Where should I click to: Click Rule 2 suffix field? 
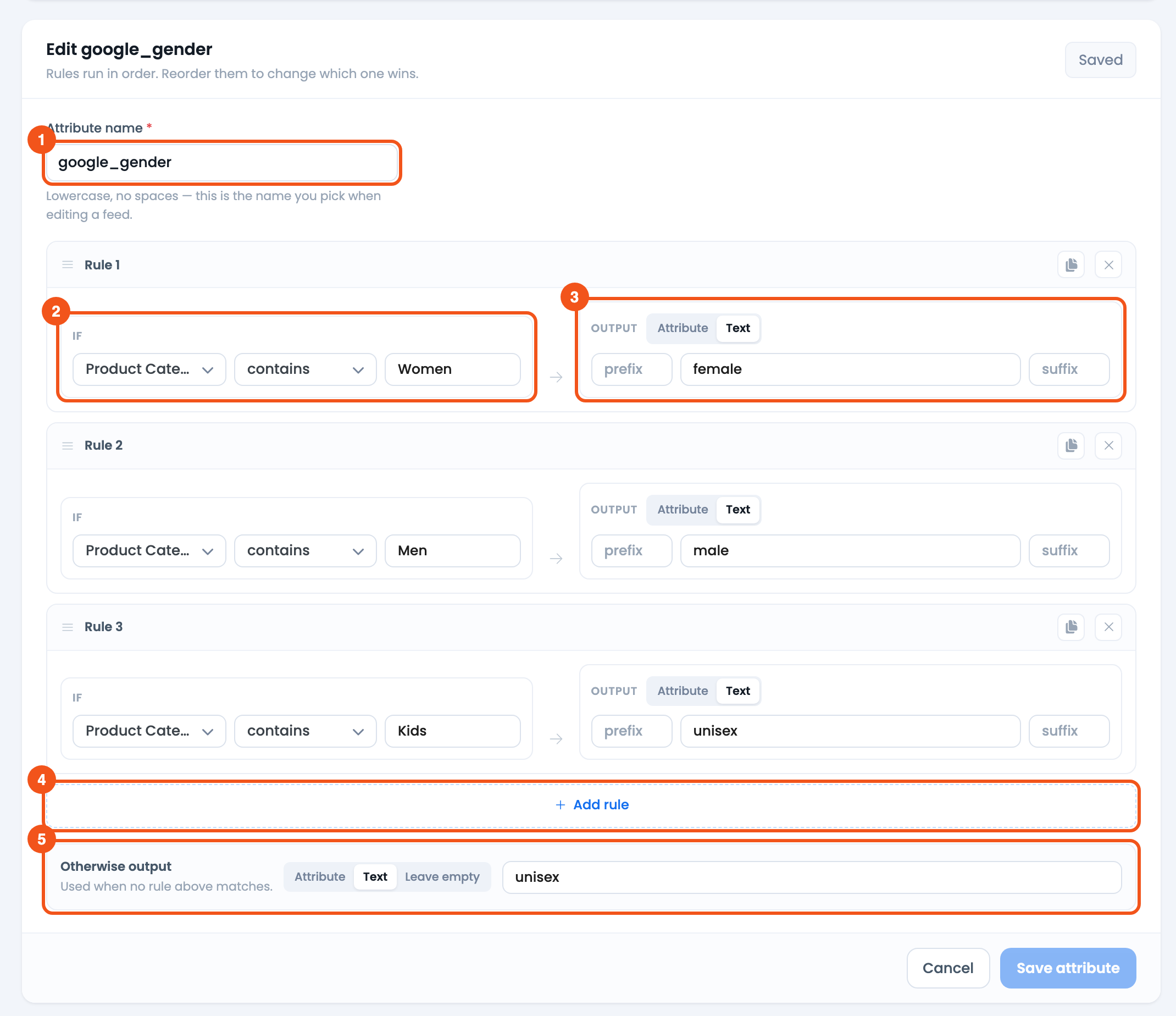(x=1069, y=551)
